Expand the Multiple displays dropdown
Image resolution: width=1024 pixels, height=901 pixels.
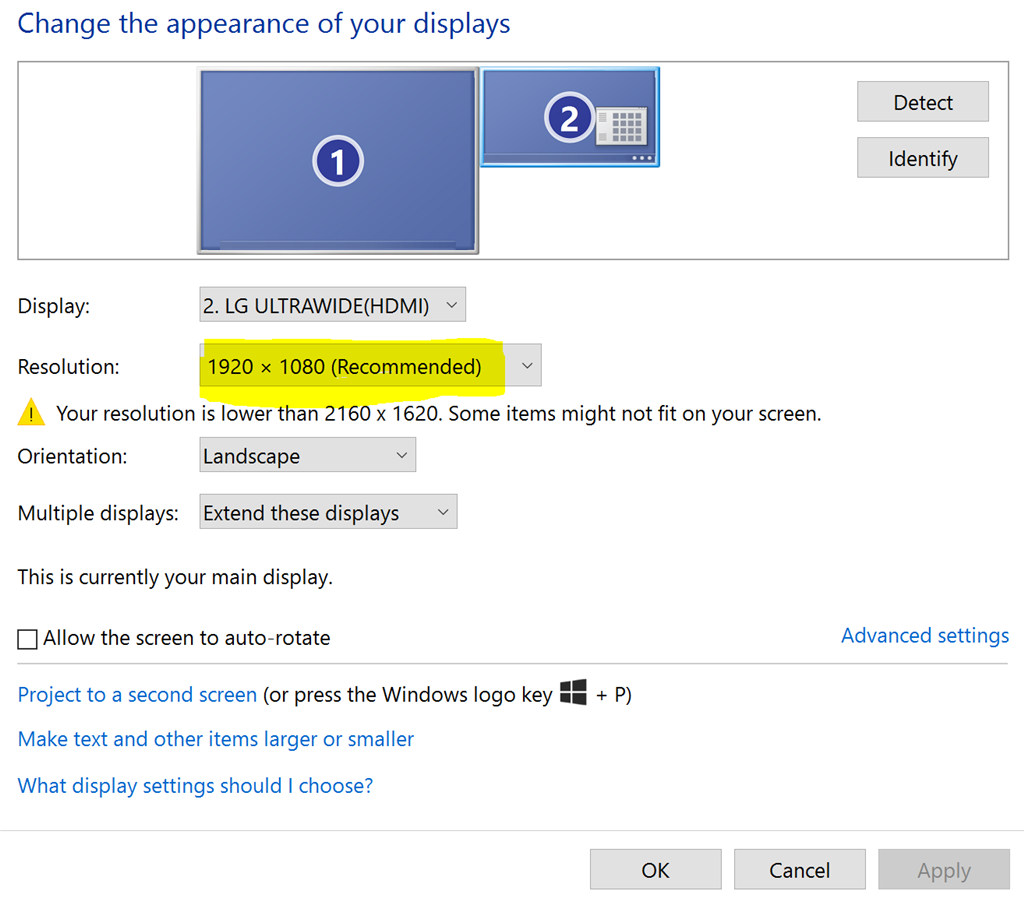[x=328, y=513]
